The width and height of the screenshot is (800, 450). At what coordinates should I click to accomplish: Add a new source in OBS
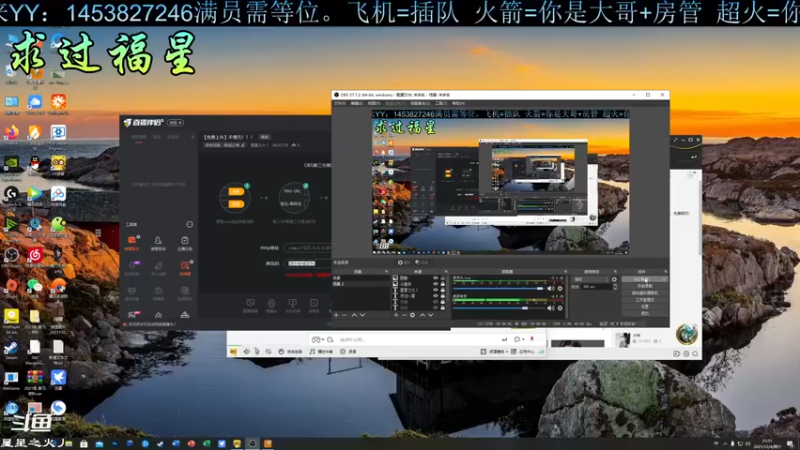(396, 315)
